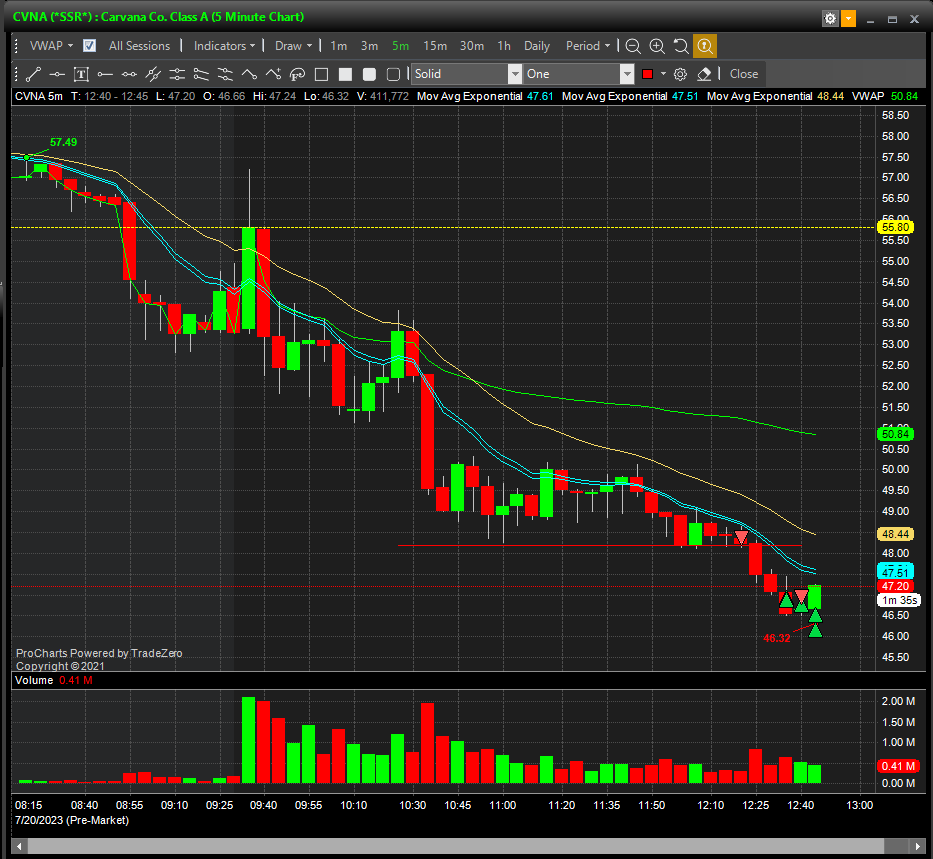Screen dimensions: 933x859
Task: Click the lowest green up triangle marker
Action: pyautogui.click(x=815, y=631)
